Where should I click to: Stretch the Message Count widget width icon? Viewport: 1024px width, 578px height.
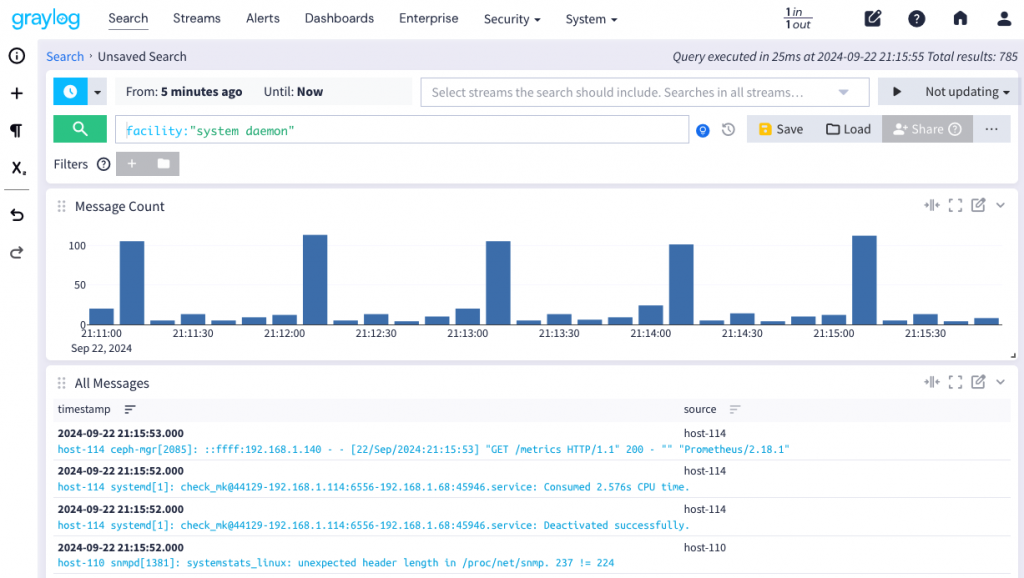point(932,205)
